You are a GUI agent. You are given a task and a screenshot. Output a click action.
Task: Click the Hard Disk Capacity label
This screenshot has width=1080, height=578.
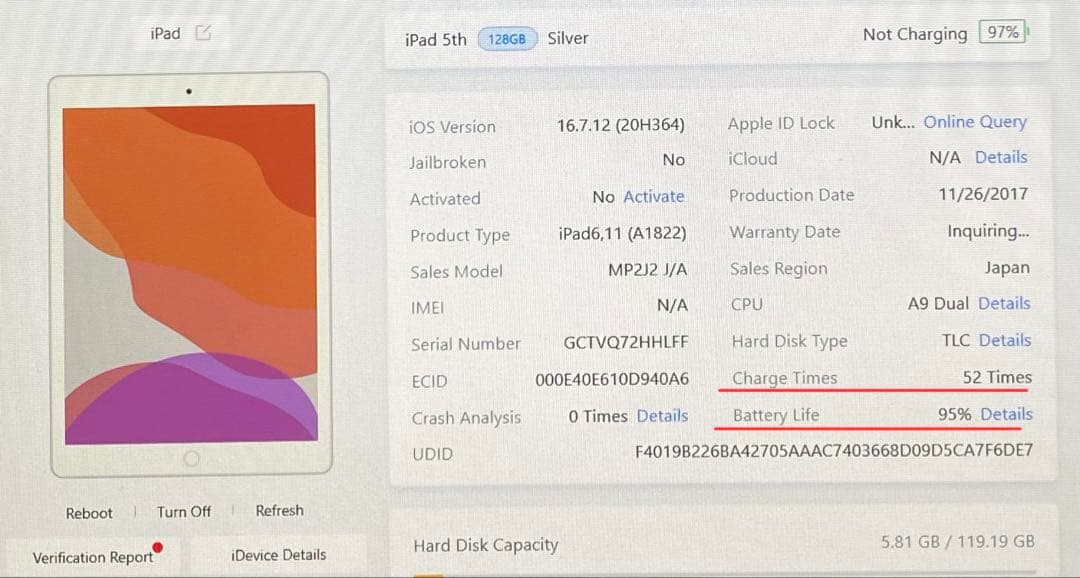[x=486, y=546]
